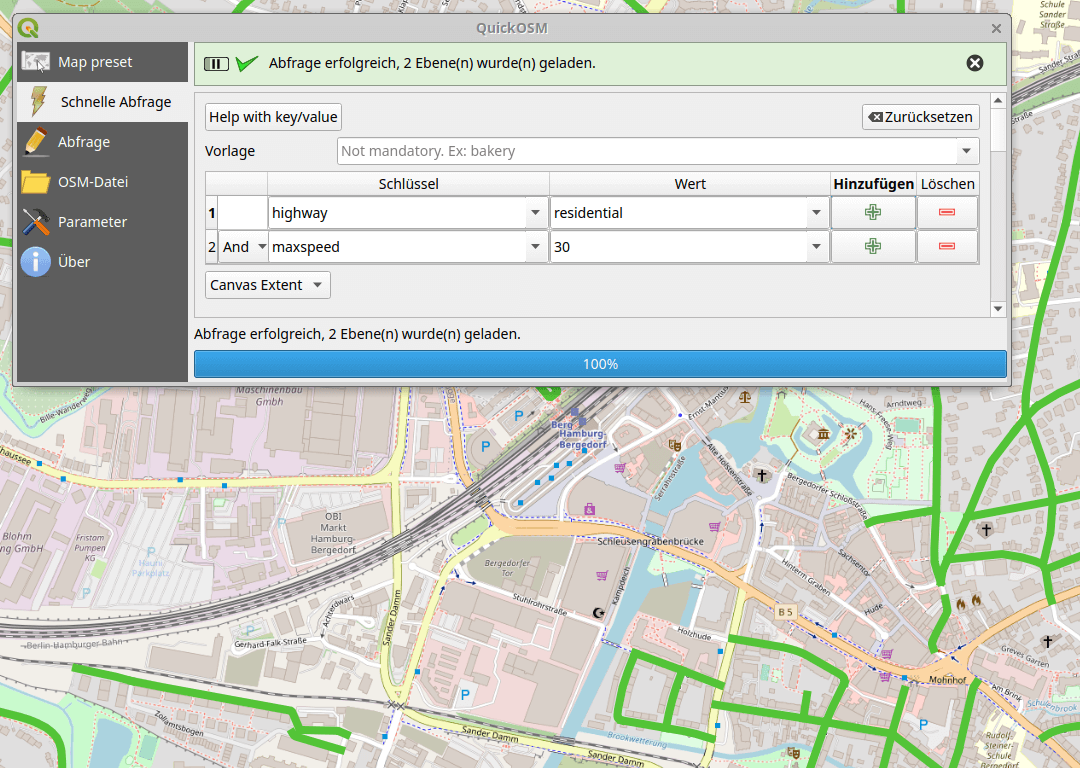Expand the Canvas Extent dropdown
Viewport: 1080px width, 768px height.
(x=268, y=285)
